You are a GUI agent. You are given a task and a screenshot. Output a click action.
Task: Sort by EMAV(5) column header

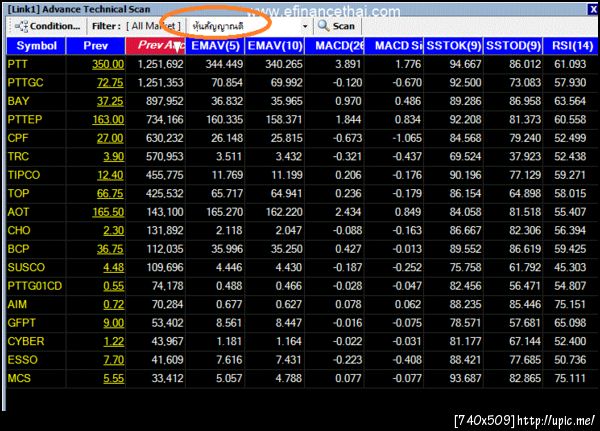(x=215, y=46)
